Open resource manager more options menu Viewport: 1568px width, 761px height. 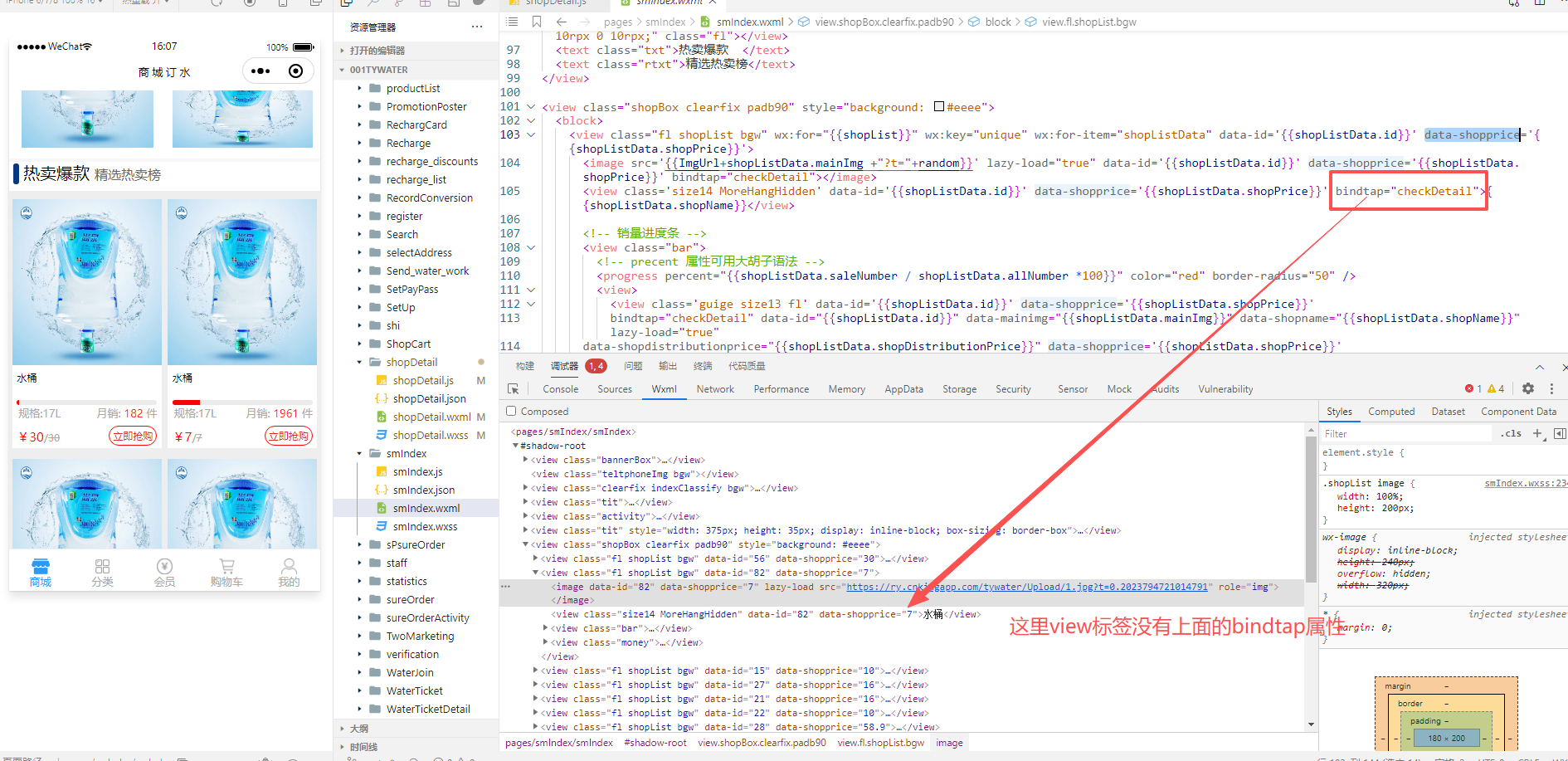point(477,27)
